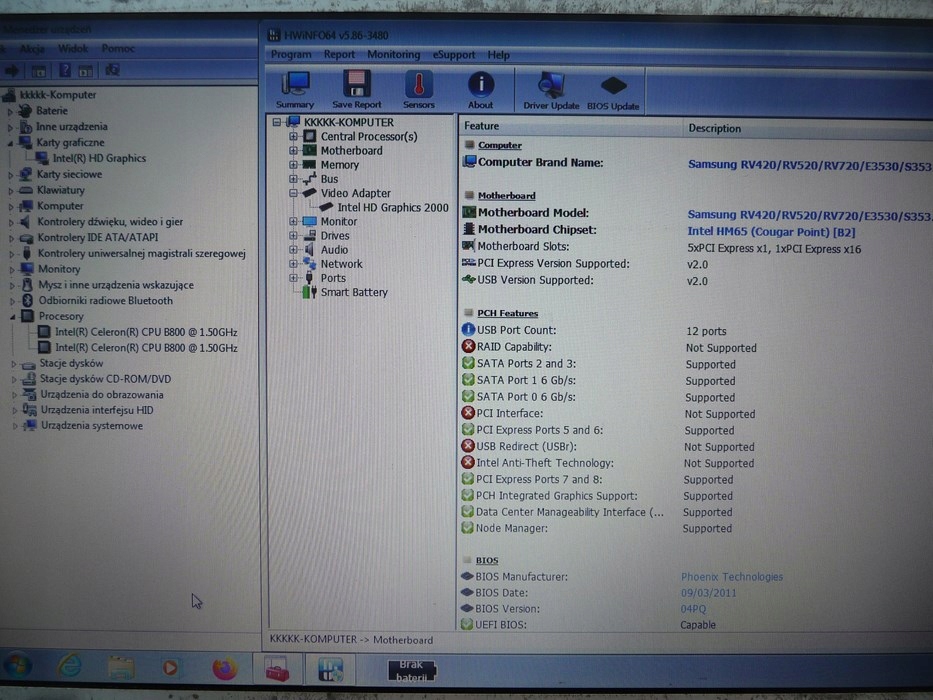Screen dimensions: 933x700
Task: Expand the Drives tree node
Action: [293, 236]
